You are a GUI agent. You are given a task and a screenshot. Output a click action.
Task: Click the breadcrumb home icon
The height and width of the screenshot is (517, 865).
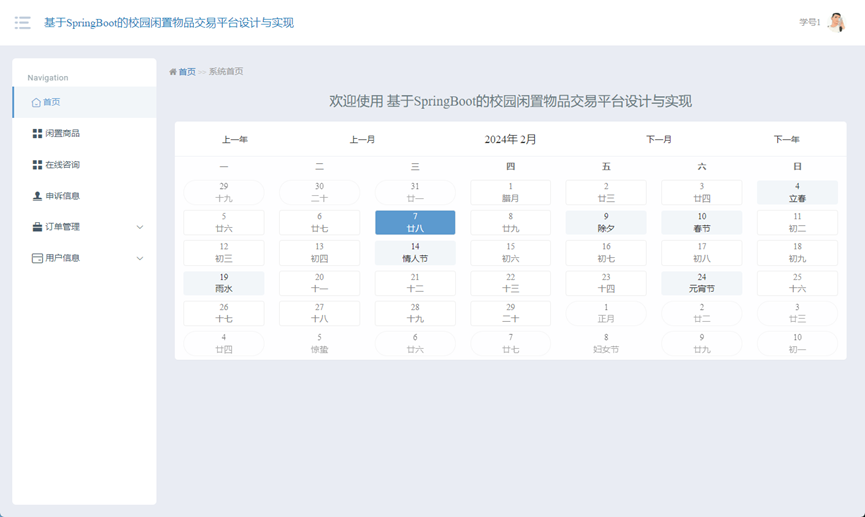(x=173, y=72)
